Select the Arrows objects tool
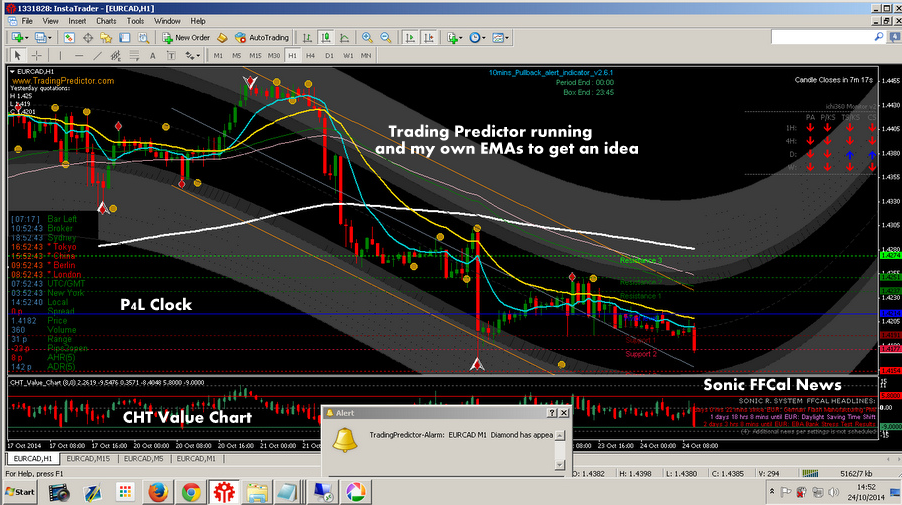 [x=189, y=55]
